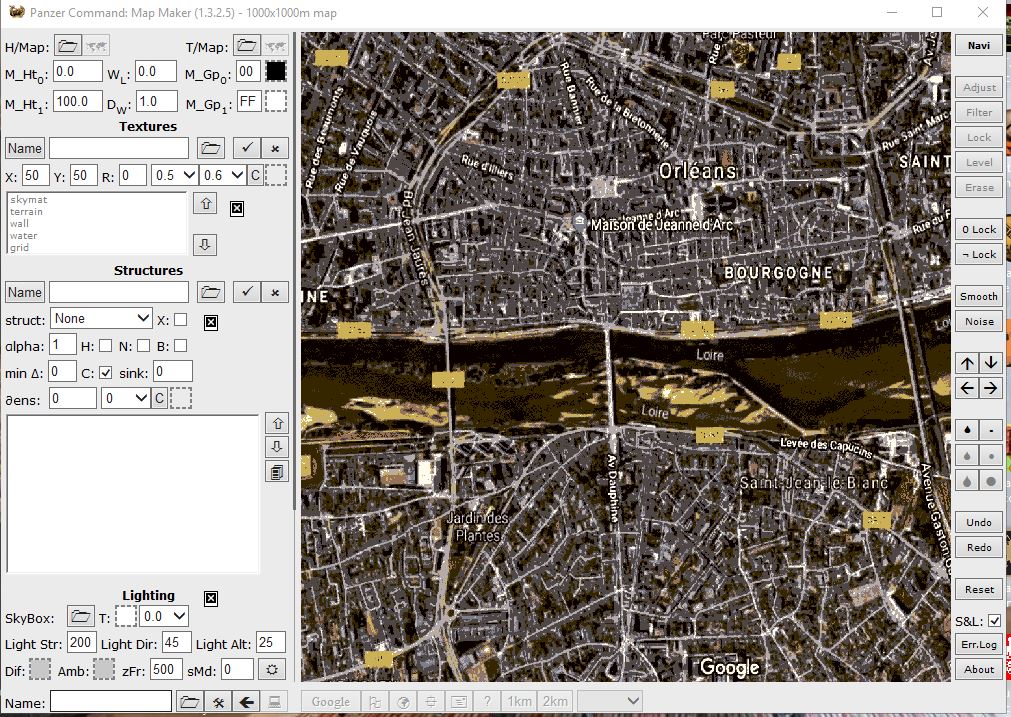Click the back arrow icon near Name field
This screenshot has width=1011, height=717.
[x=246, y=702]
